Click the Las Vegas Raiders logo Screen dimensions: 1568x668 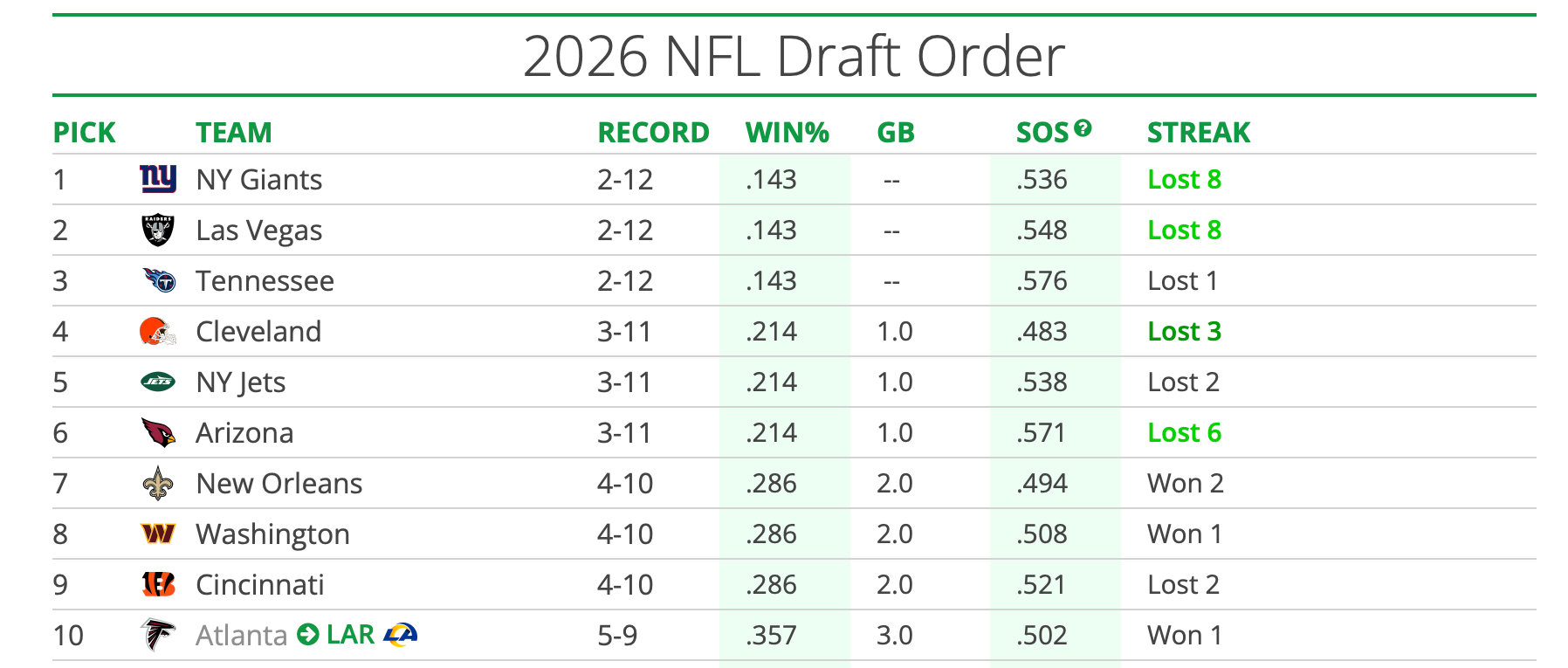[x=158, y=231]
